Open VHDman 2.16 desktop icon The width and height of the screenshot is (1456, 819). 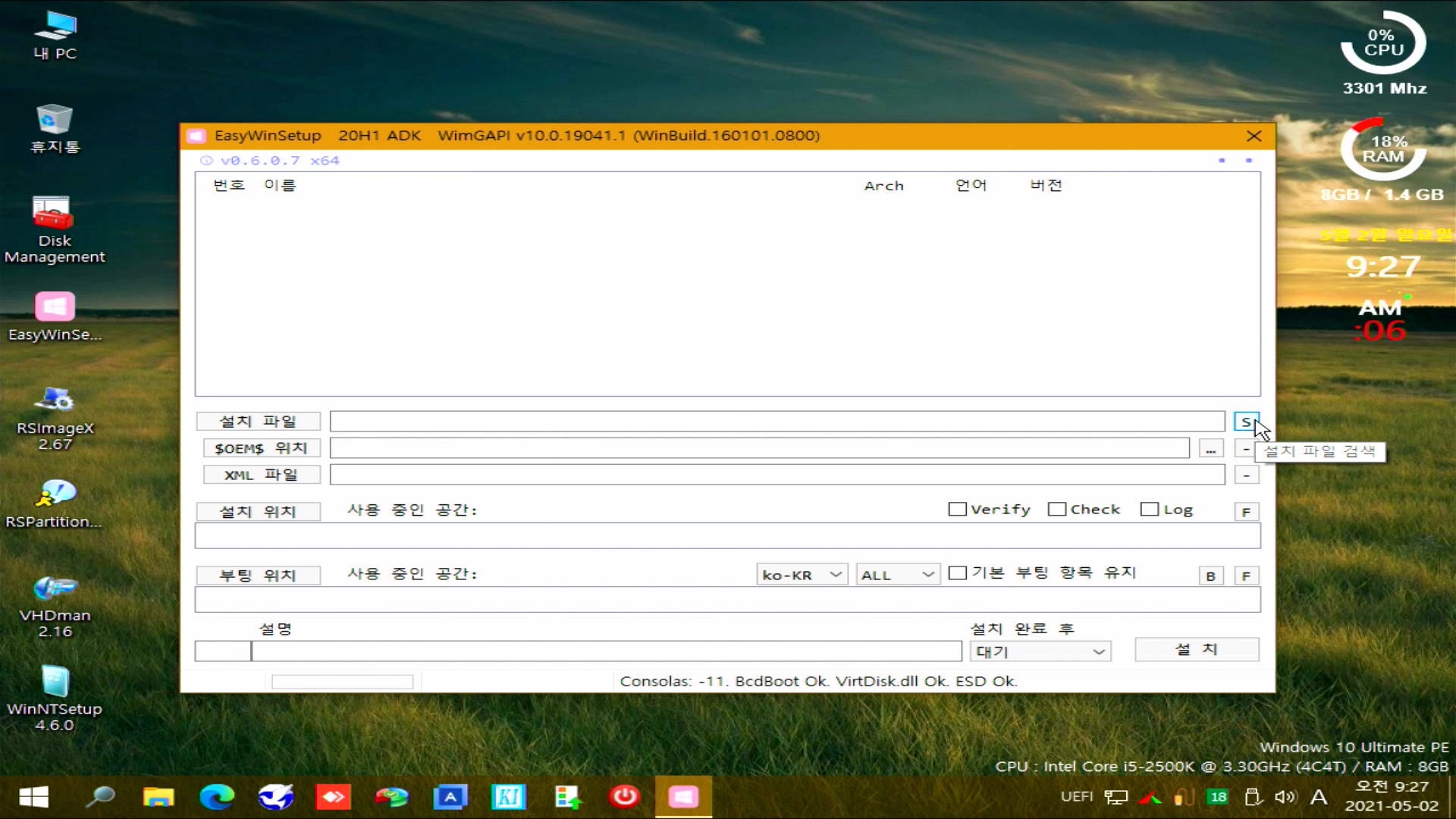[x=55, y=605]
